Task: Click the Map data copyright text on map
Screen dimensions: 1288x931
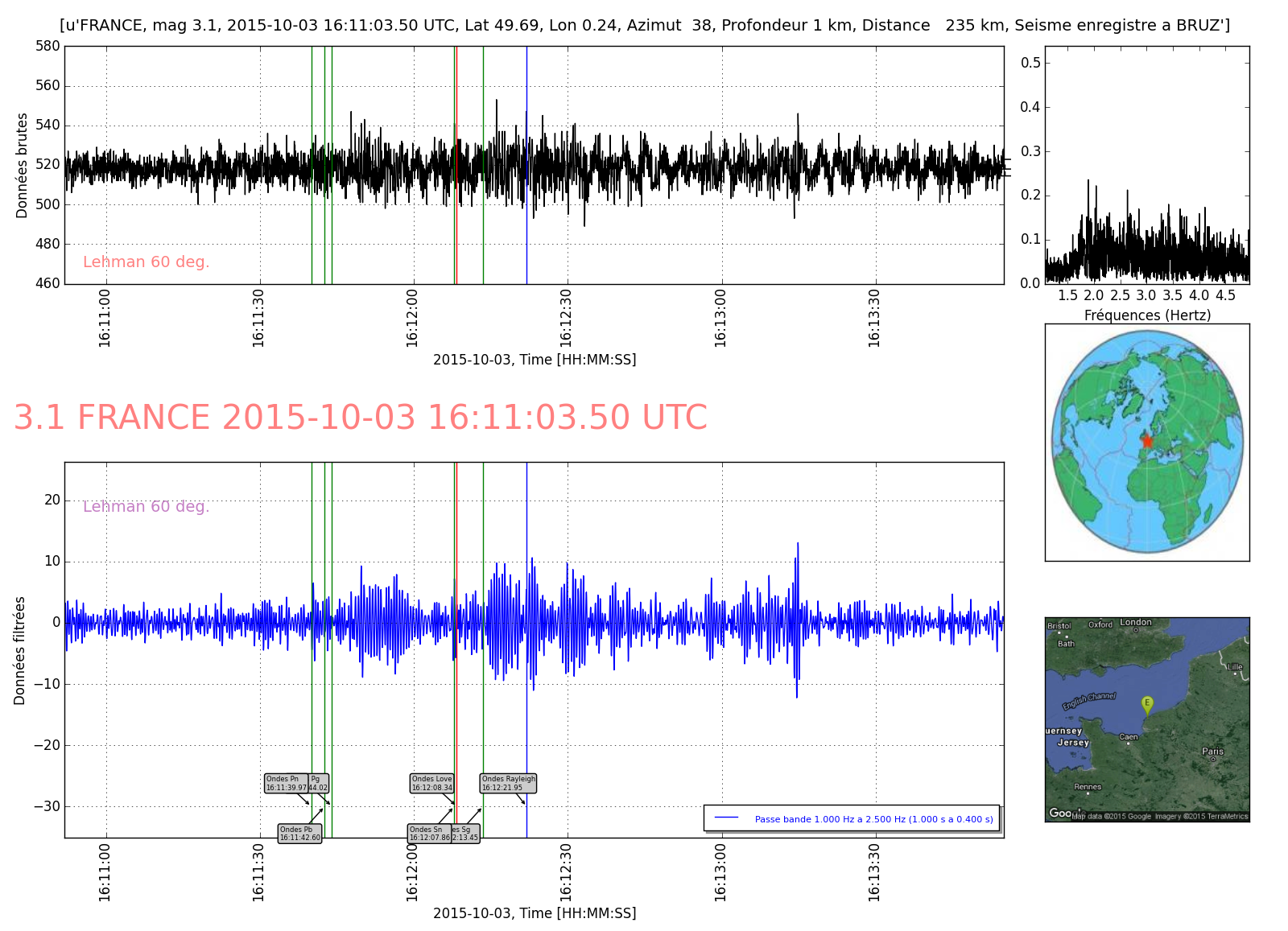Action: pos(1159,816)
